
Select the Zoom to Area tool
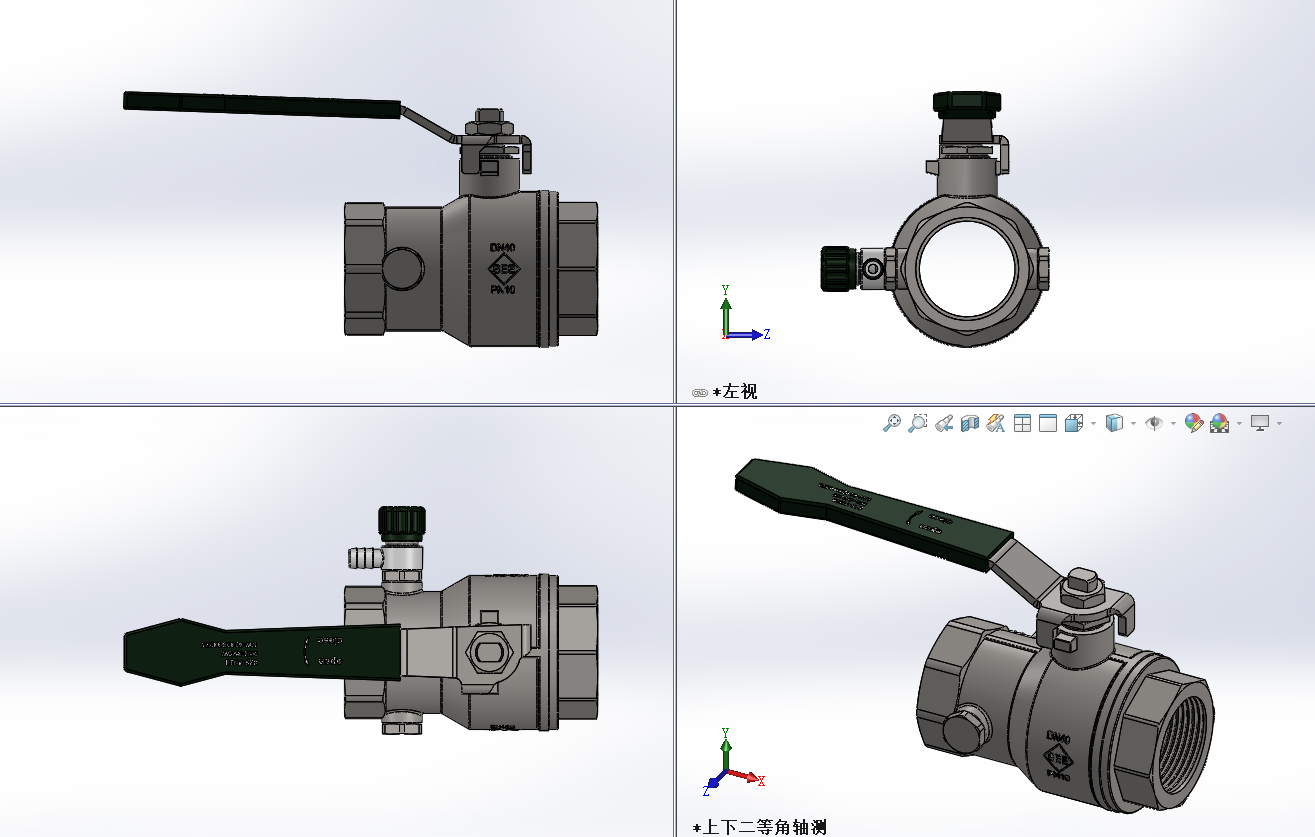(x=917, y=423)
